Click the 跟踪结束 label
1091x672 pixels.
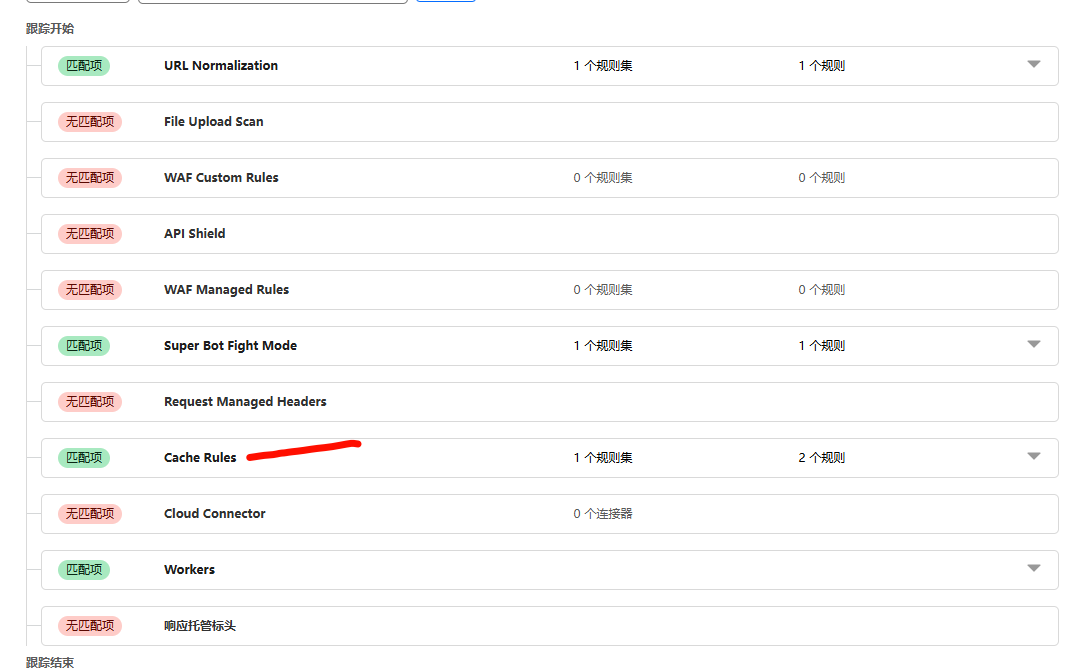(49, 662)
